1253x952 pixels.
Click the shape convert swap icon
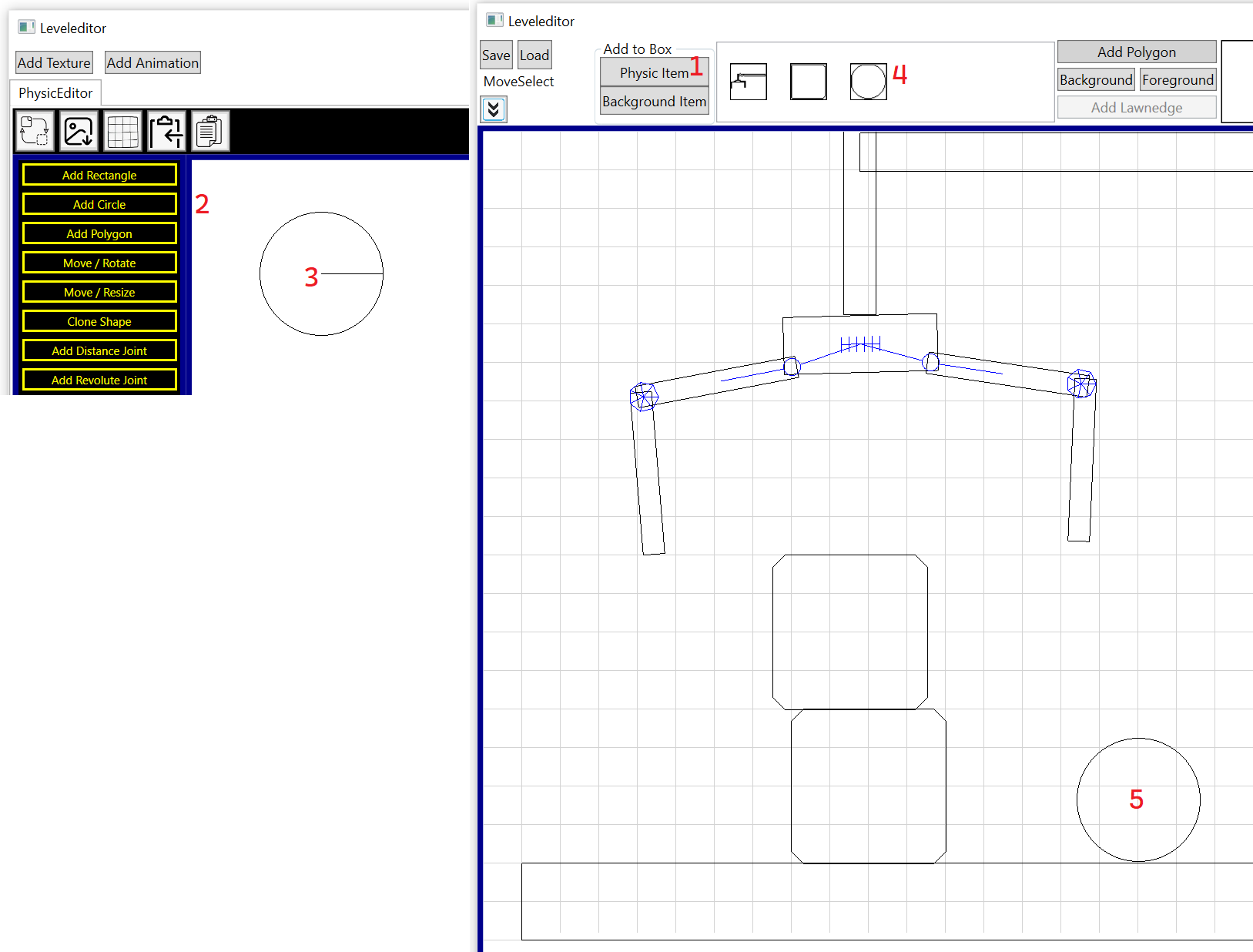(x=35, y=131)
